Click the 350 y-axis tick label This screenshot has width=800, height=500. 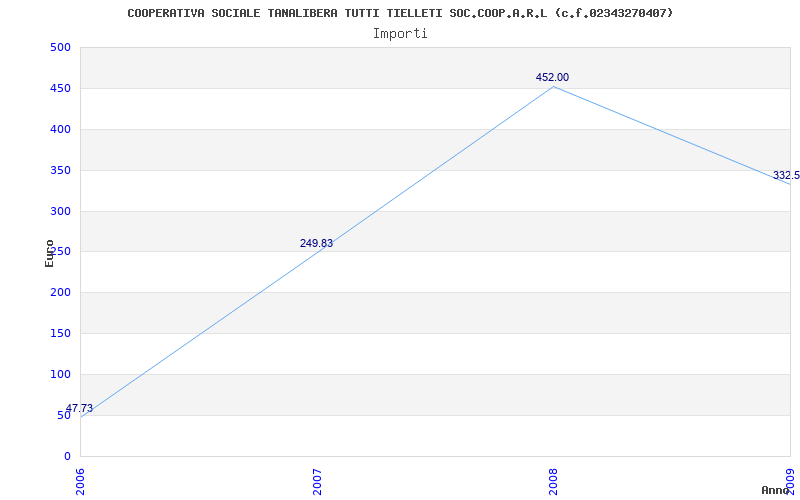(x=60, y=170)
